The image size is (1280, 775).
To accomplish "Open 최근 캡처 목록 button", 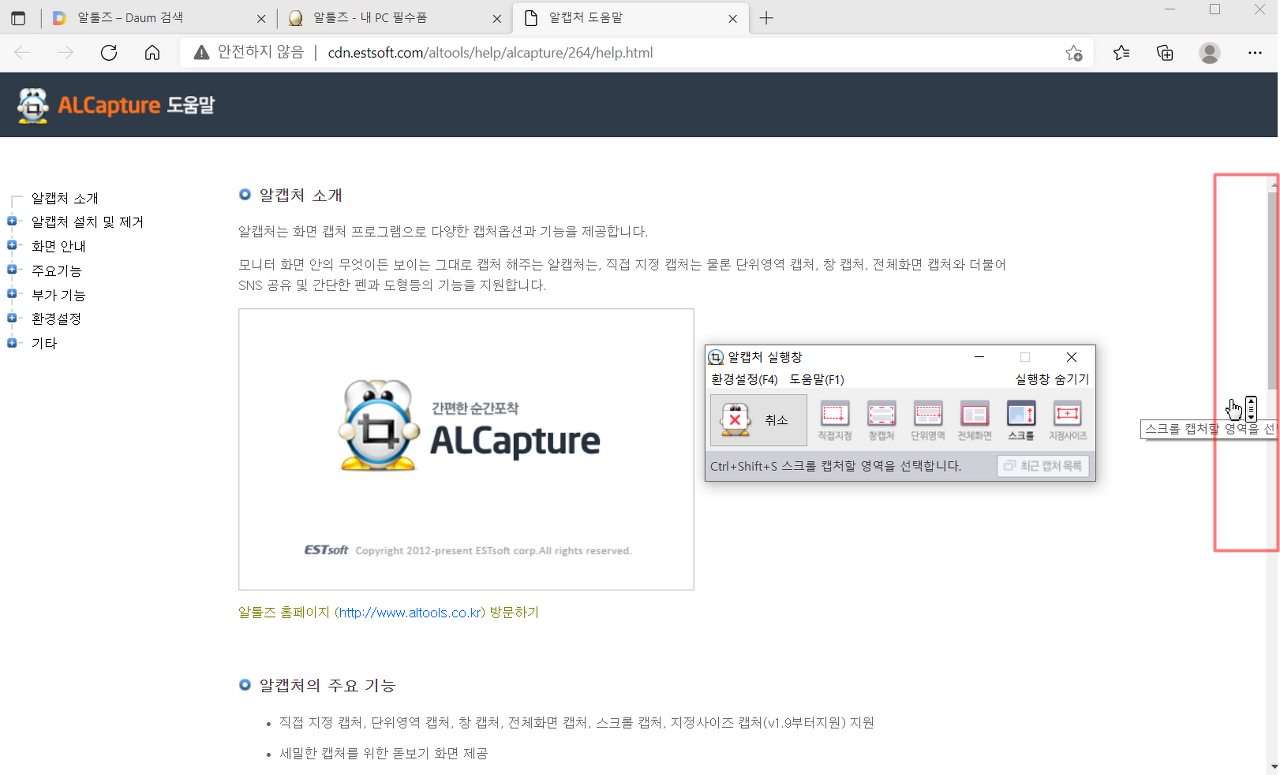I will pos(1043,466).
